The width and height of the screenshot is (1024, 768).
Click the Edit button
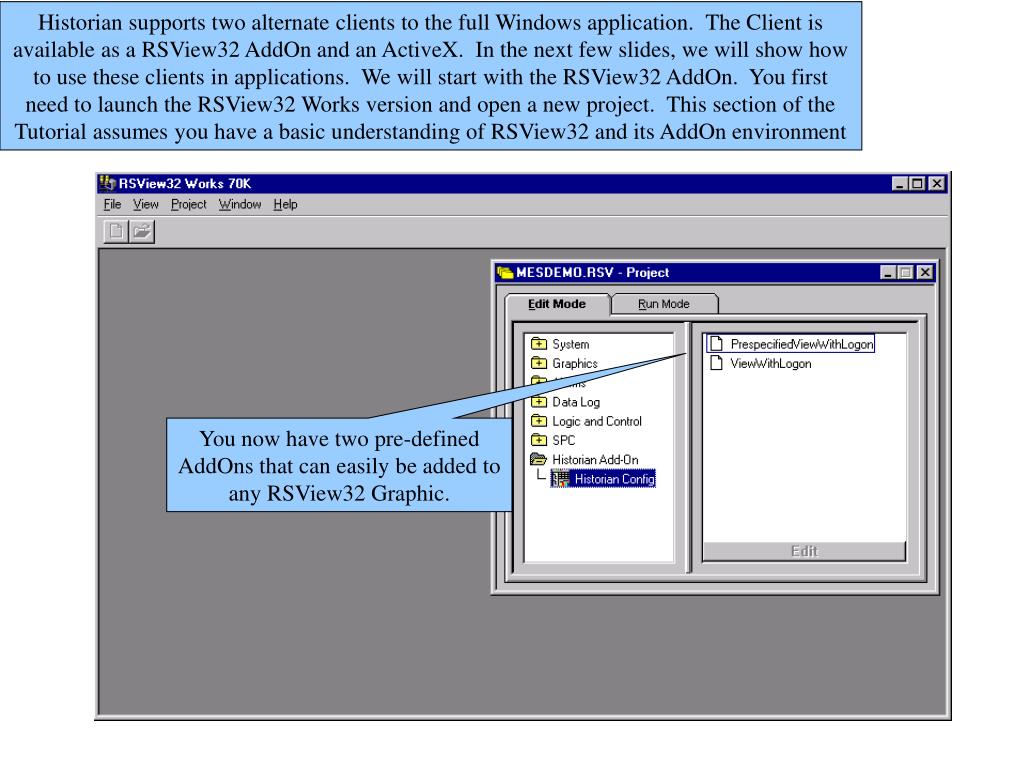[x=804, y=551]
